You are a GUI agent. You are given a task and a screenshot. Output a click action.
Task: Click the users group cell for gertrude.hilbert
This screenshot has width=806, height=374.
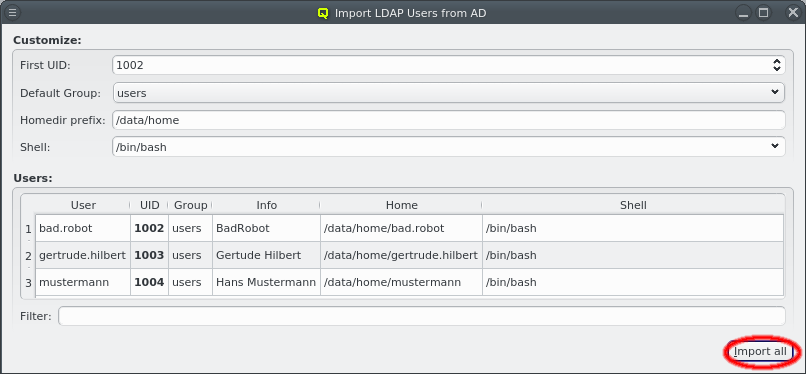coord(190,255)
